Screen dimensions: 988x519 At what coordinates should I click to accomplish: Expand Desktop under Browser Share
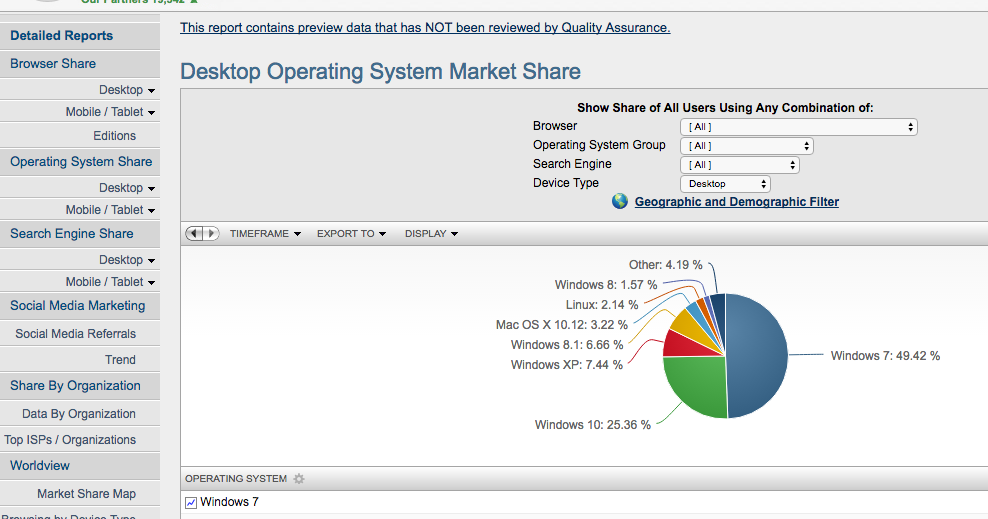tap(127, 90)
